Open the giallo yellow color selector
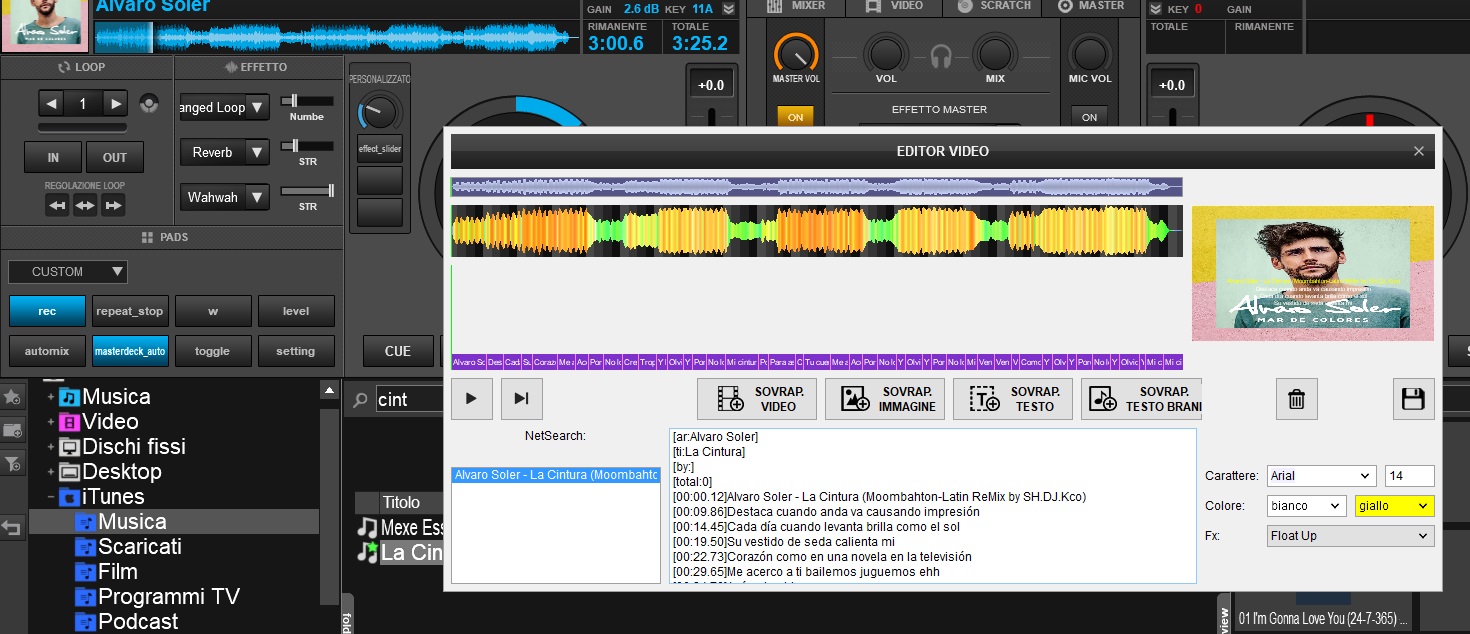 pyautogui.click(x=1394, y=506)
